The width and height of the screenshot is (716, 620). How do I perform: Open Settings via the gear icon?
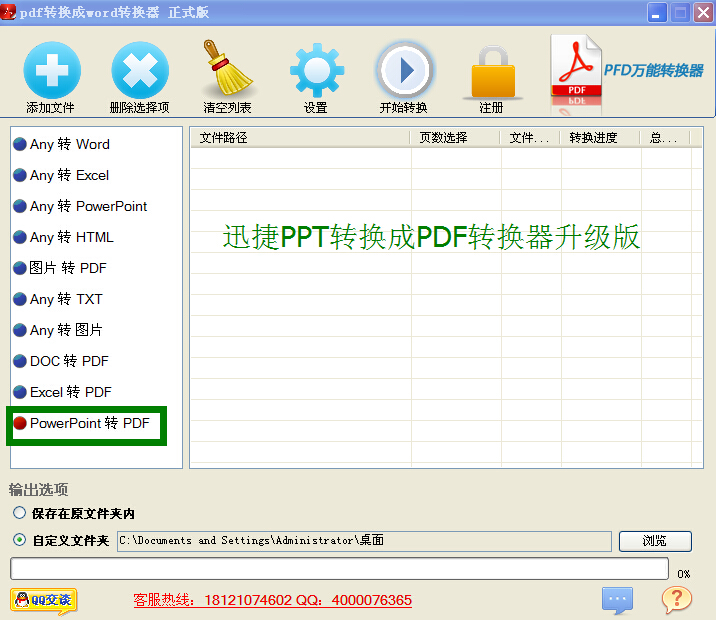coord(316,70)
